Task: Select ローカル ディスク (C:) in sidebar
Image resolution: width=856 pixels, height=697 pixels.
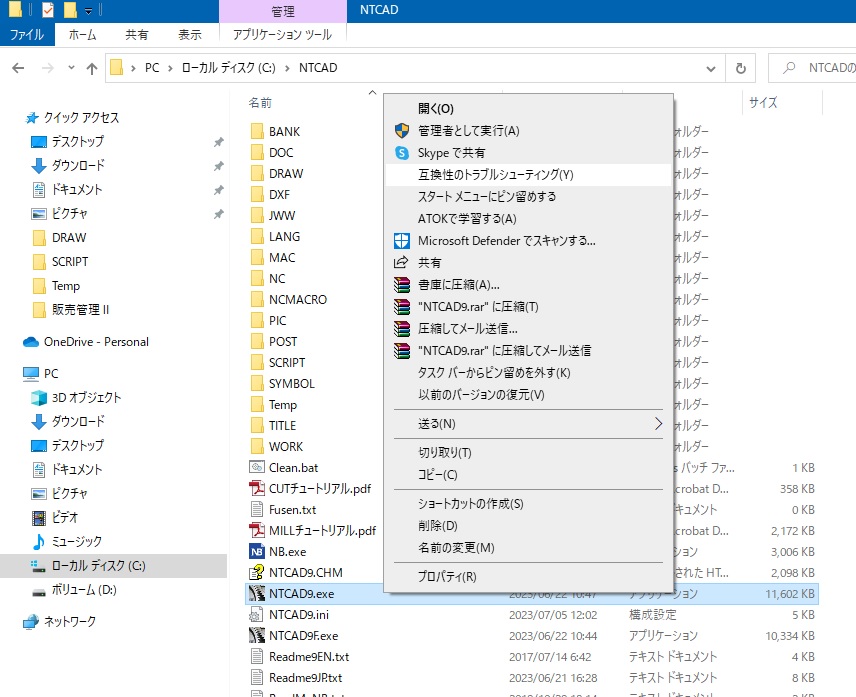Action: tap(98, 565)
